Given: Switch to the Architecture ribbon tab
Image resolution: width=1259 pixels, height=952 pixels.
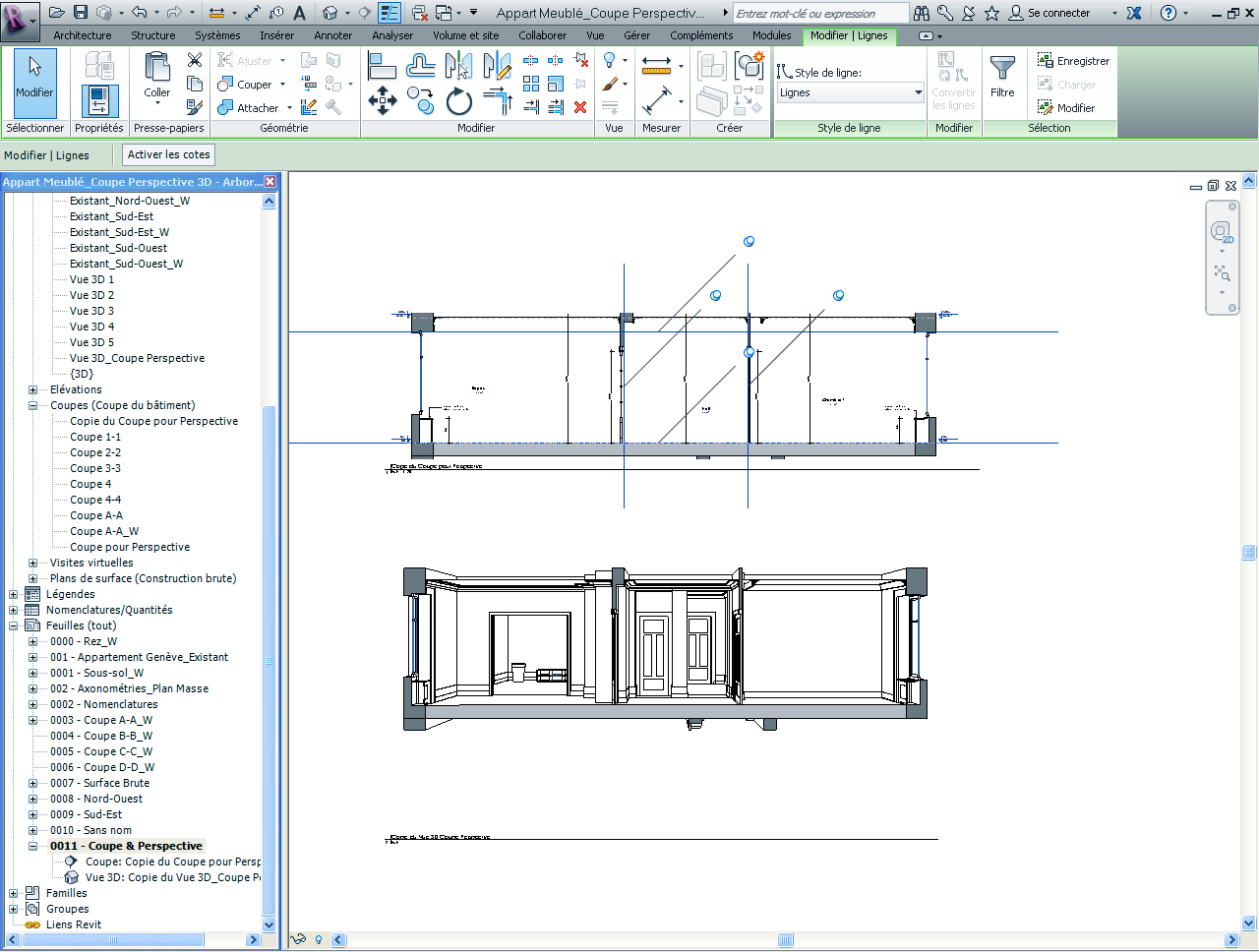Looking at the screenshot, I should 82,34.
